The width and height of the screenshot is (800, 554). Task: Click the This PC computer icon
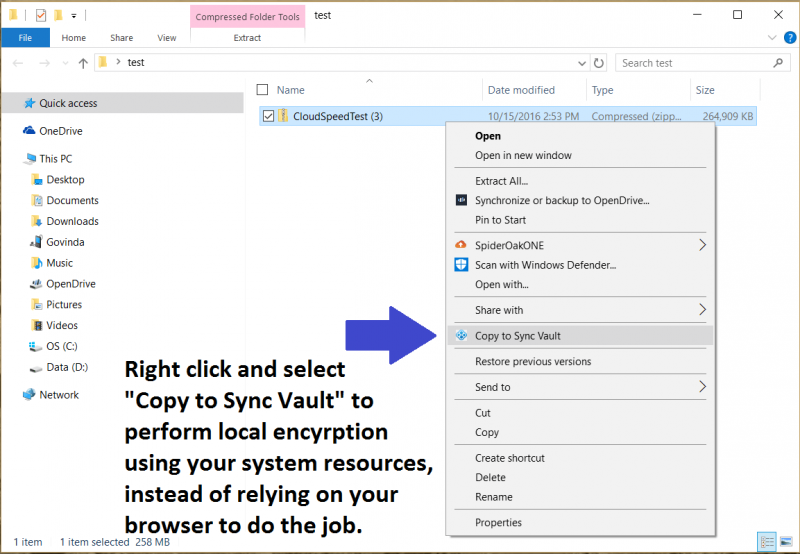pyautogui.click(x=30, y=159)
